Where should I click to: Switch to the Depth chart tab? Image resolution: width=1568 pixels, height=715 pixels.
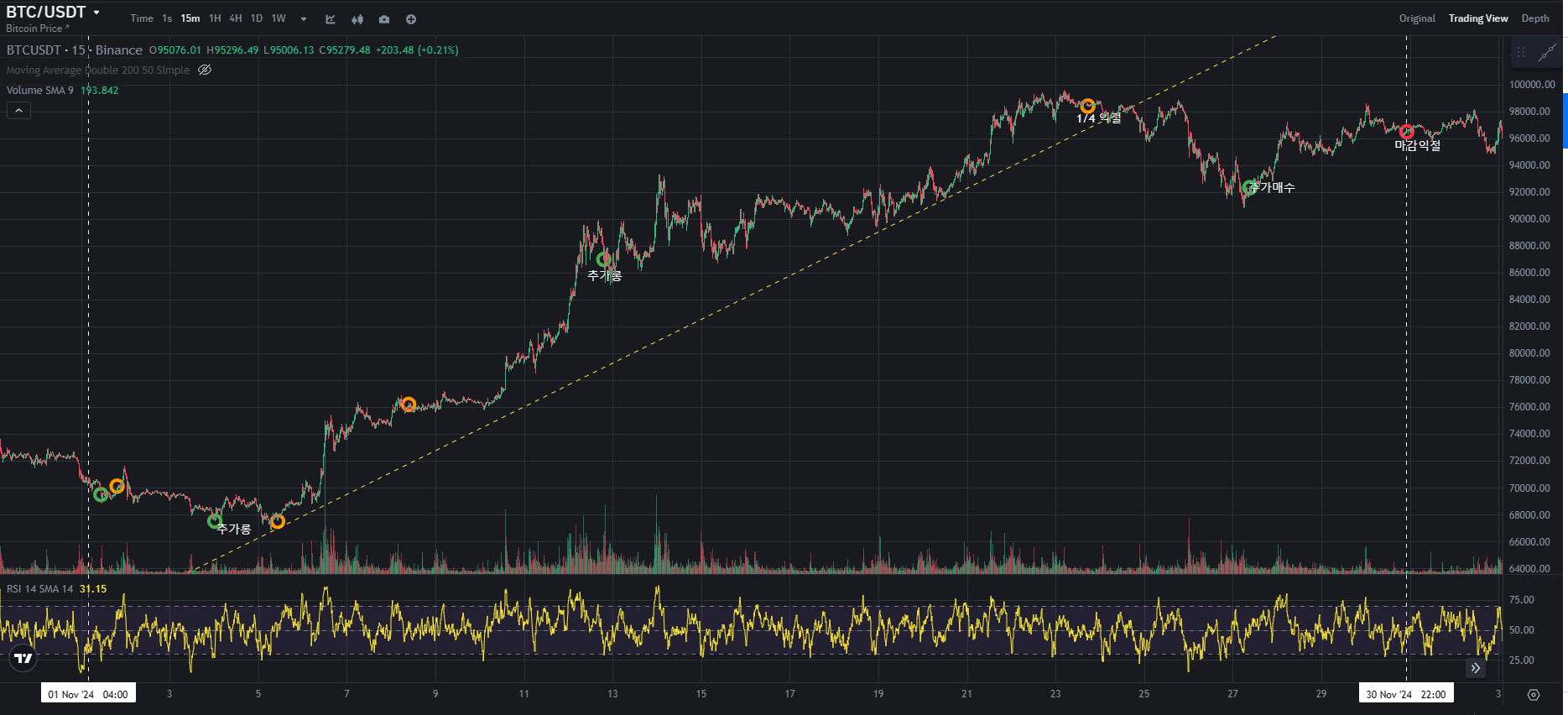1535,18
